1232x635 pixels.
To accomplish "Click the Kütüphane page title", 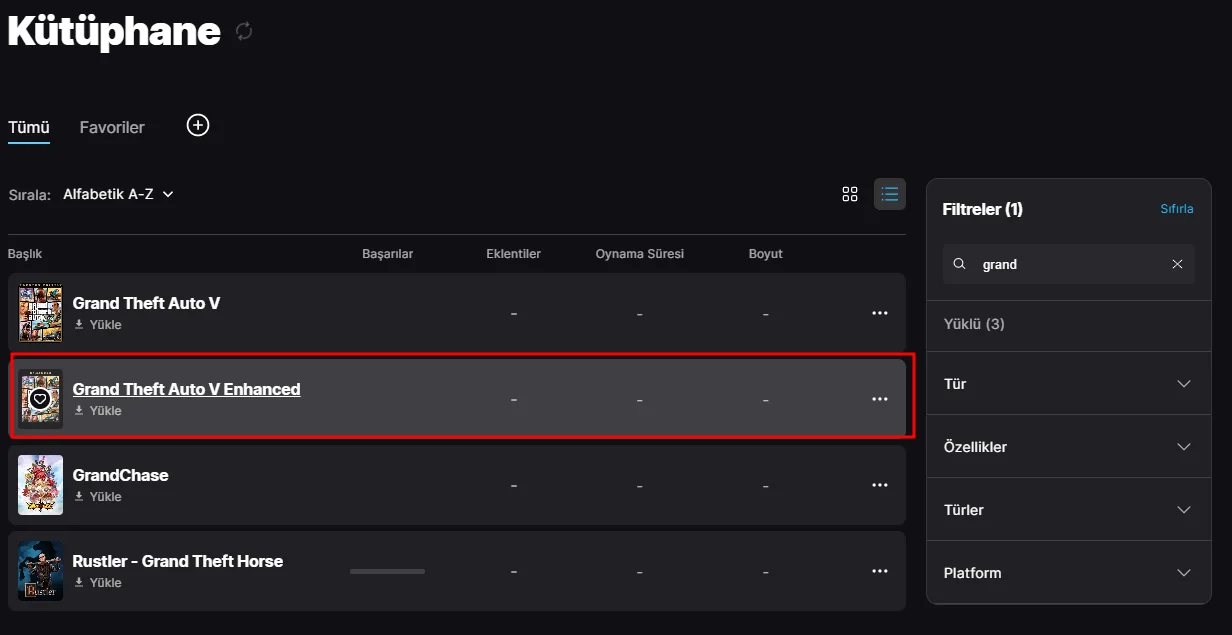I will [114, 31].
